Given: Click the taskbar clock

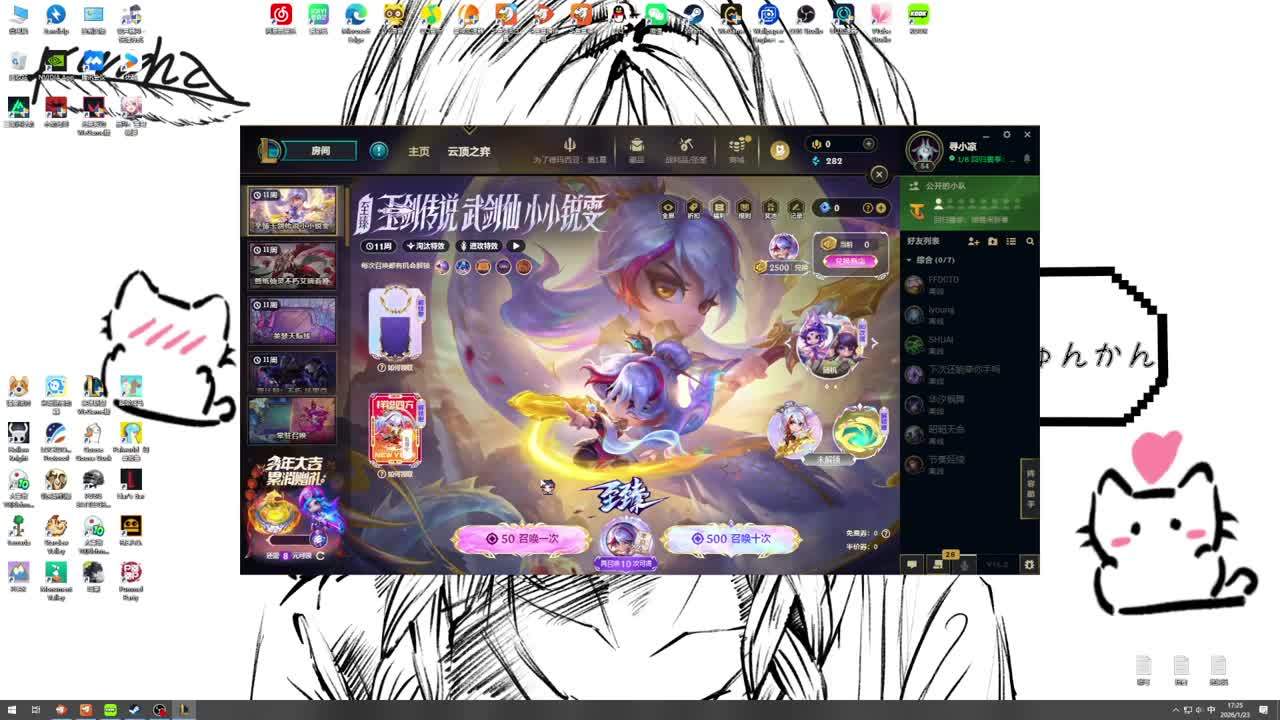Looking at the screenshot, I should tap(1236, 710).
